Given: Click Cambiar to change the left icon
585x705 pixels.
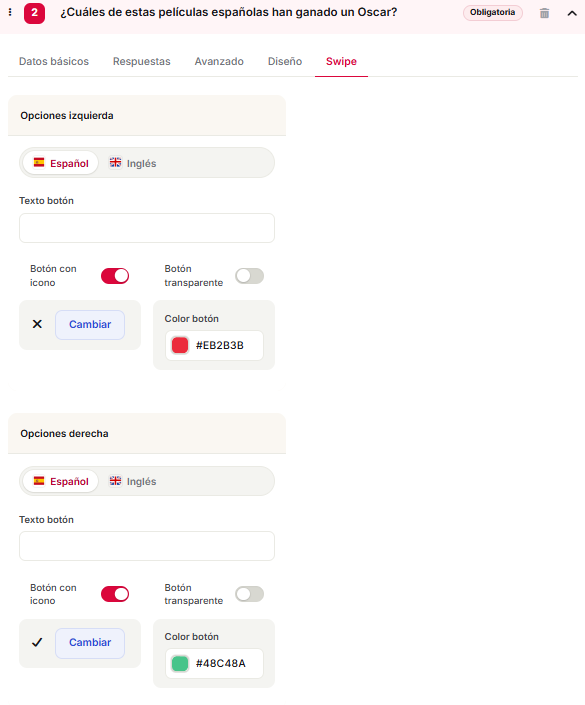Looking at the screenshot, I should (90, 325).
